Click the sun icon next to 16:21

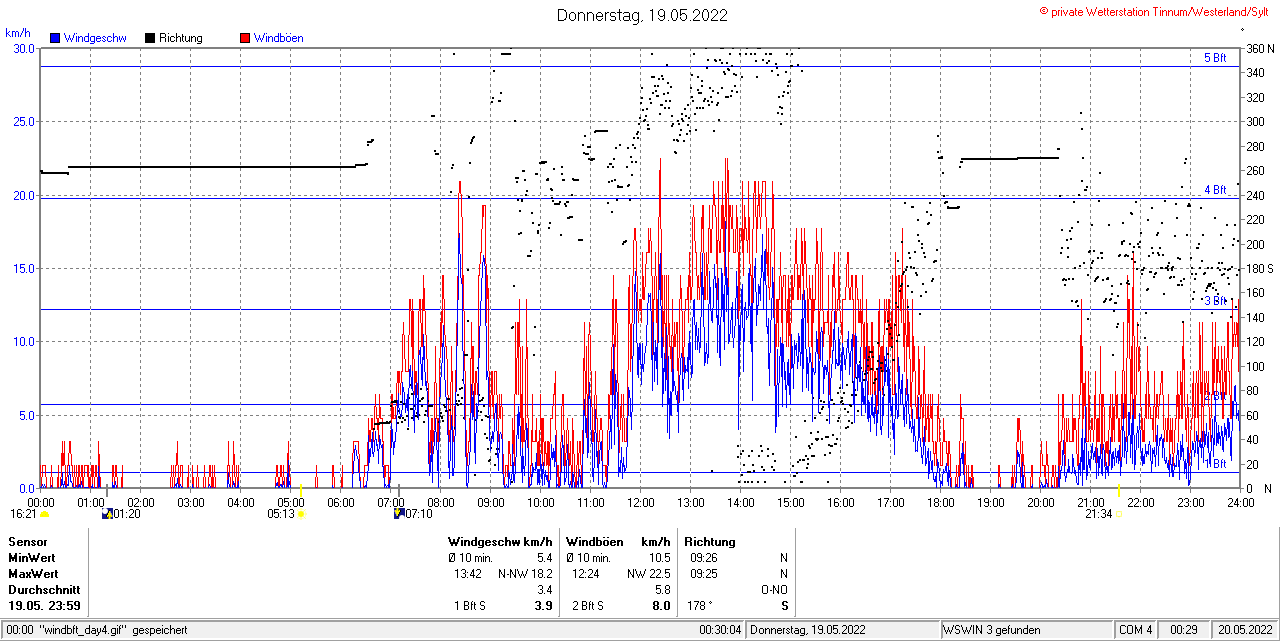(45, 514)
